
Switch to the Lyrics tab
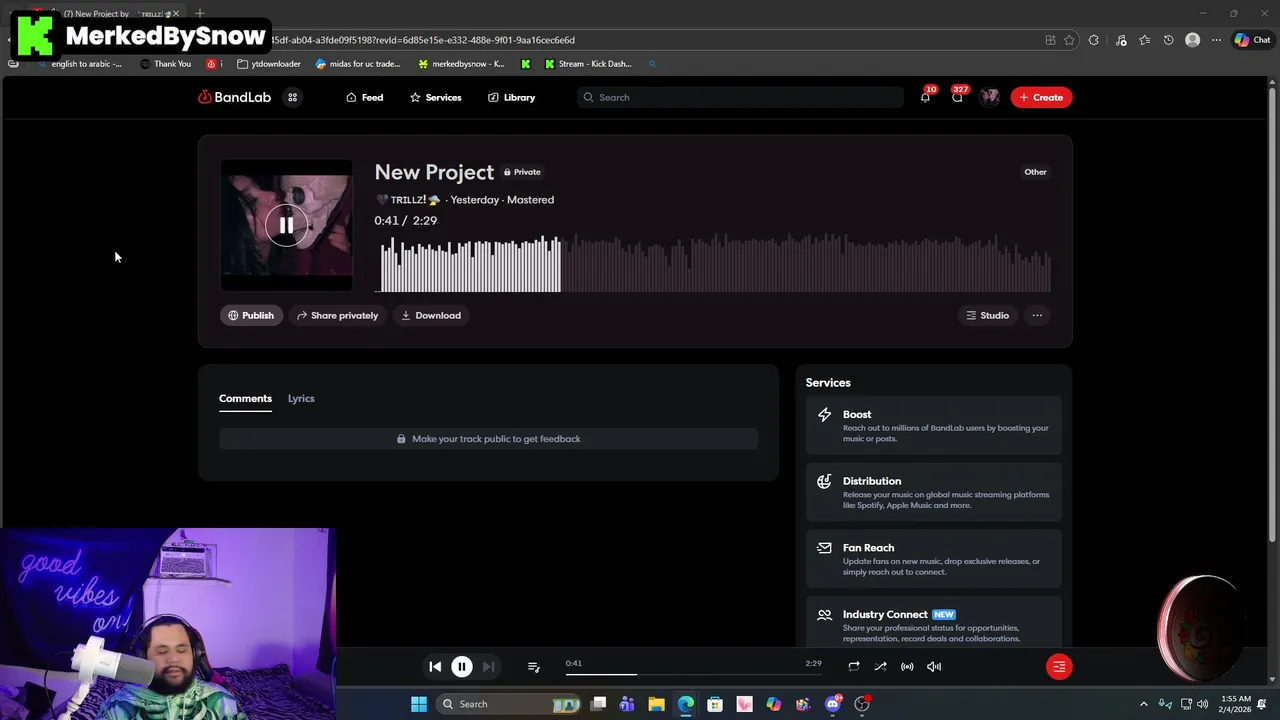tap(301, 398)
